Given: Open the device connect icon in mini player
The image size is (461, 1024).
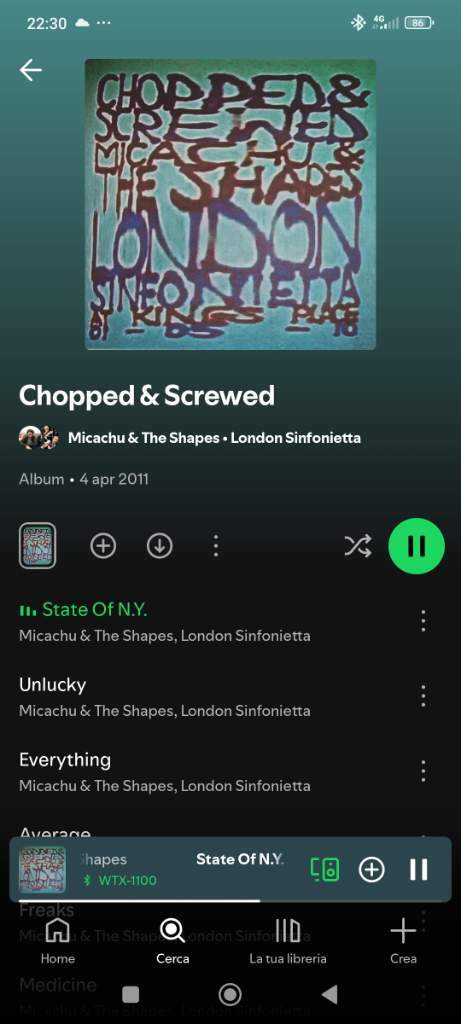Looking at the screenshot, I should pos(325,869).
